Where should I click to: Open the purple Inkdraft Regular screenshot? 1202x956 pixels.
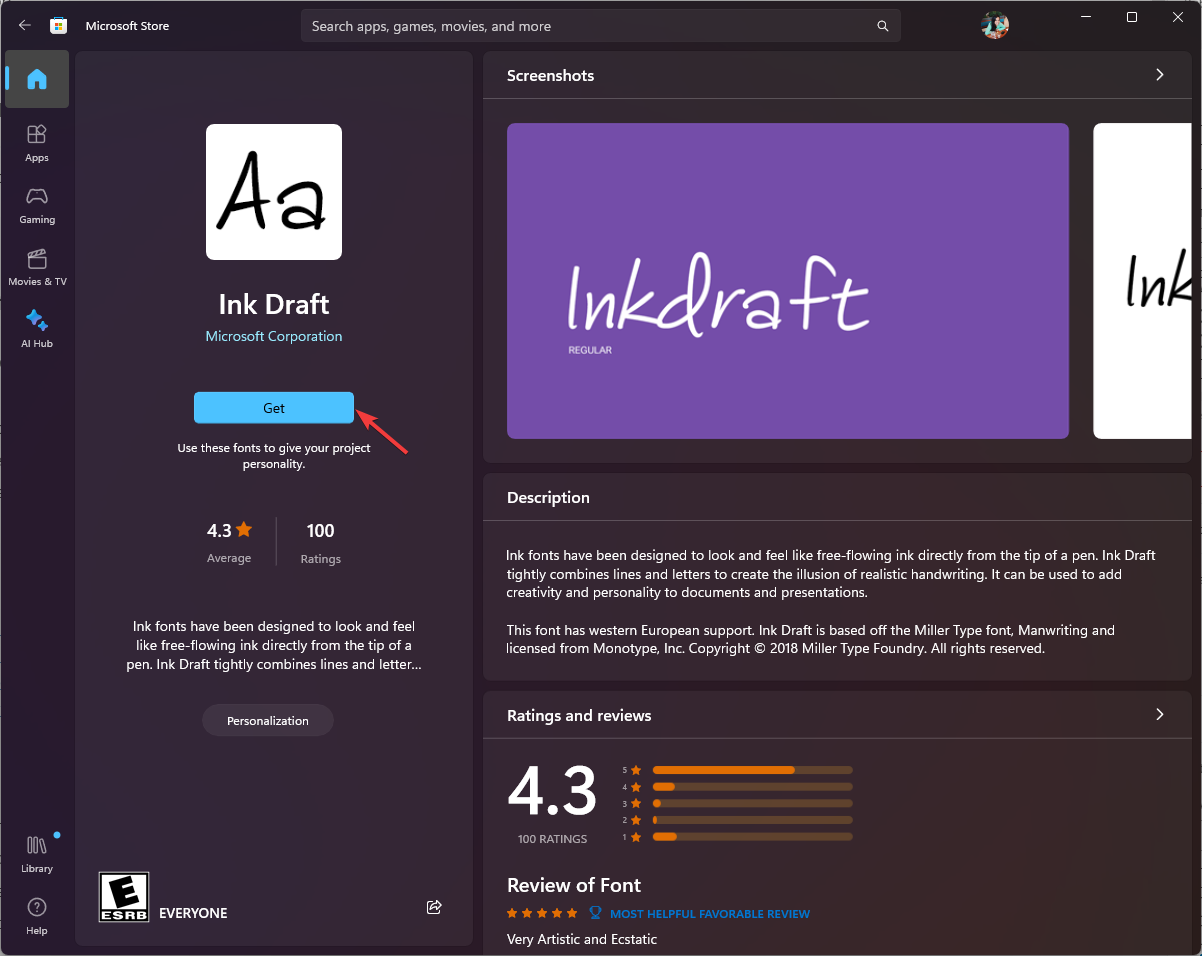pos(788,281)
